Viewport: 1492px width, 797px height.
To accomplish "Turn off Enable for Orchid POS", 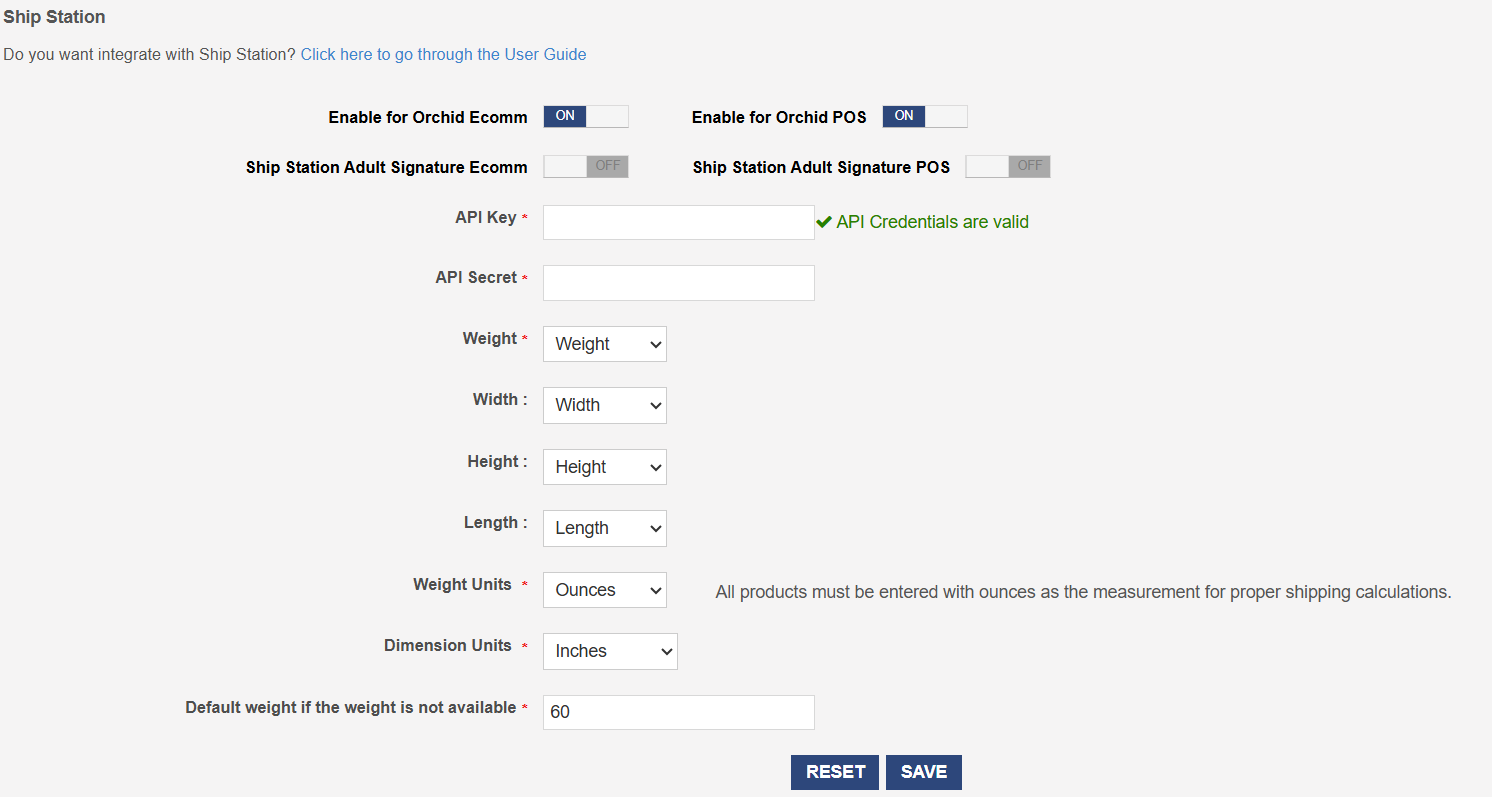I will [924, 116].
